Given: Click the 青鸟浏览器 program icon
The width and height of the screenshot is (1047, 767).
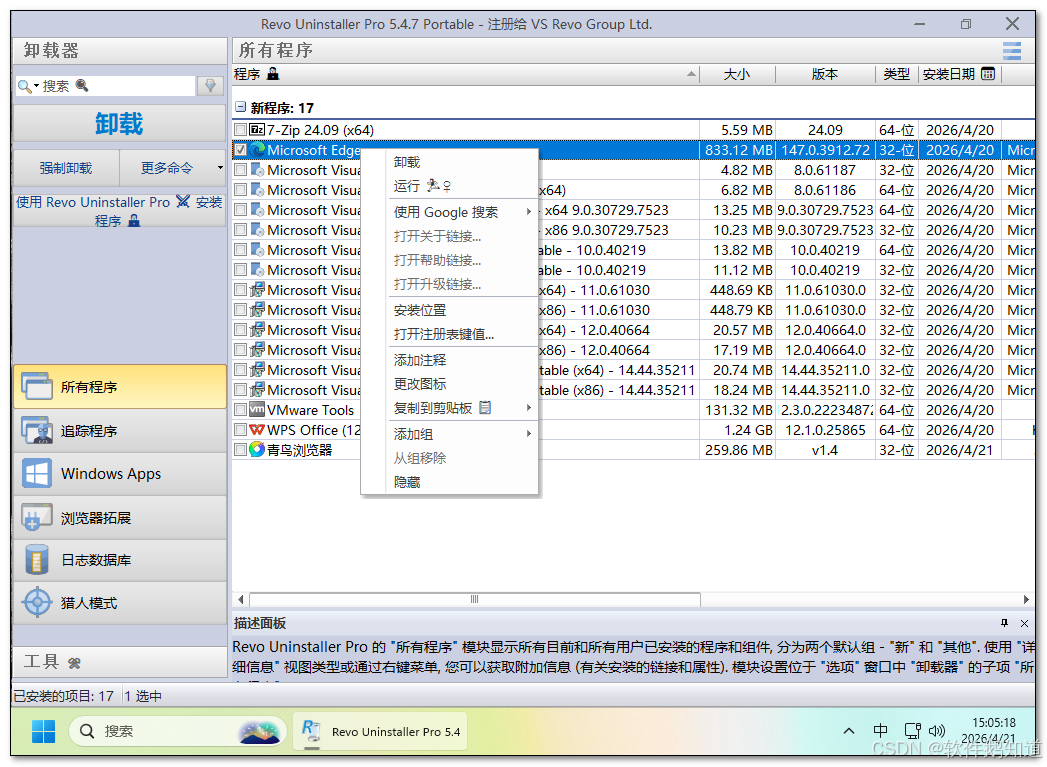Looking at the screenshot, I should point(257,450).
